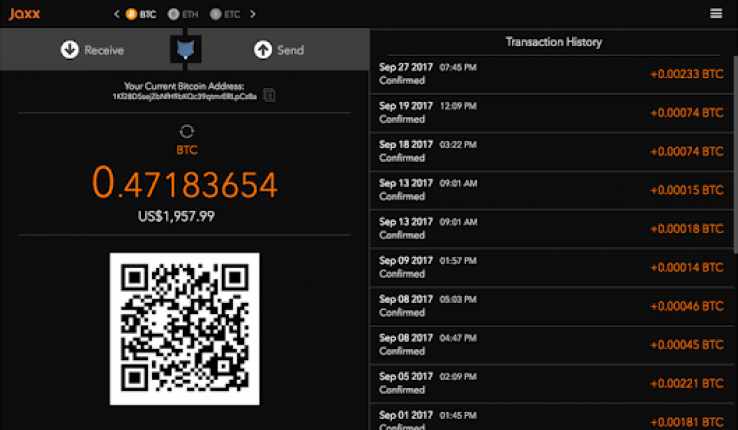Click the +0.00046 BTC amount
Viewport: 738px width, 430px height.
[687, 306]
